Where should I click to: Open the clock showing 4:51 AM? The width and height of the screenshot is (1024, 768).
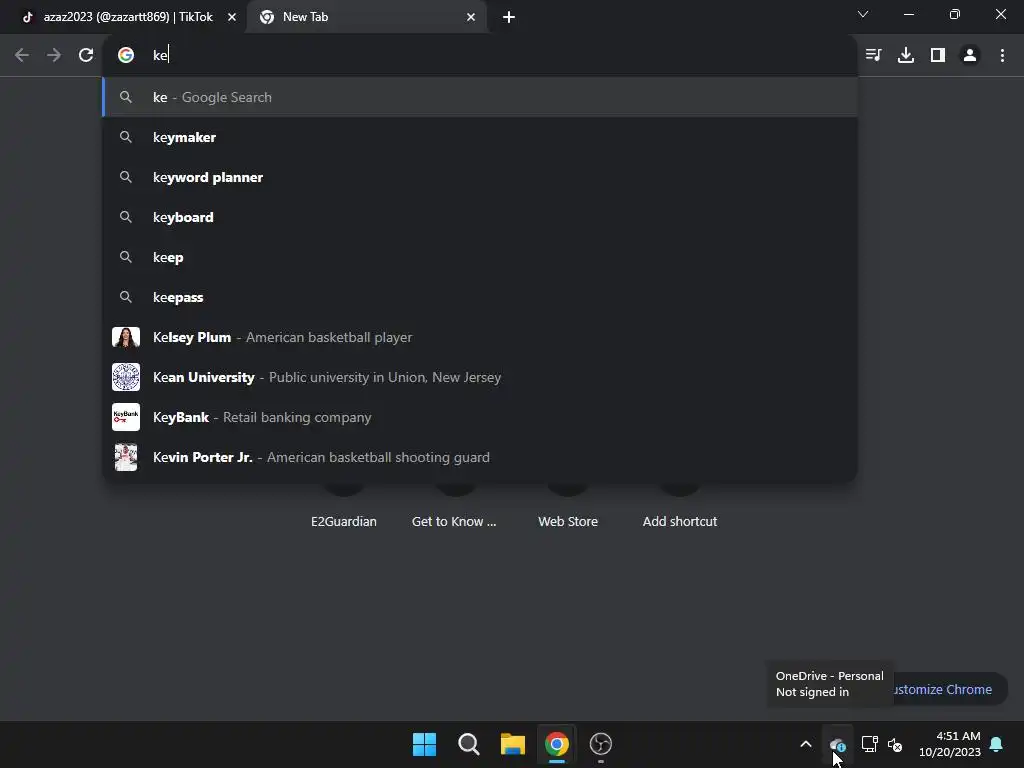tap(950, 744)
